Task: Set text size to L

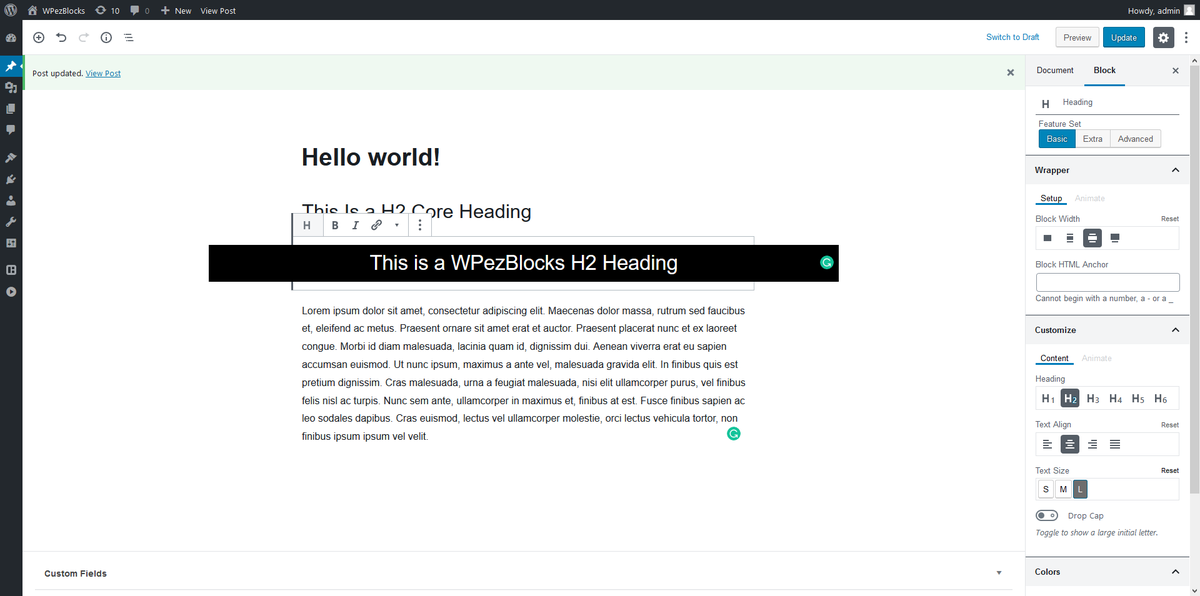Action: 1080,489
